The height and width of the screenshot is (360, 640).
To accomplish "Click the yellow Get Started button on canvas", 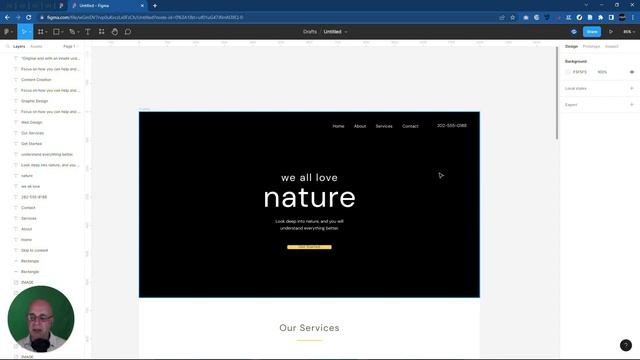I will (x=309, y=247).
